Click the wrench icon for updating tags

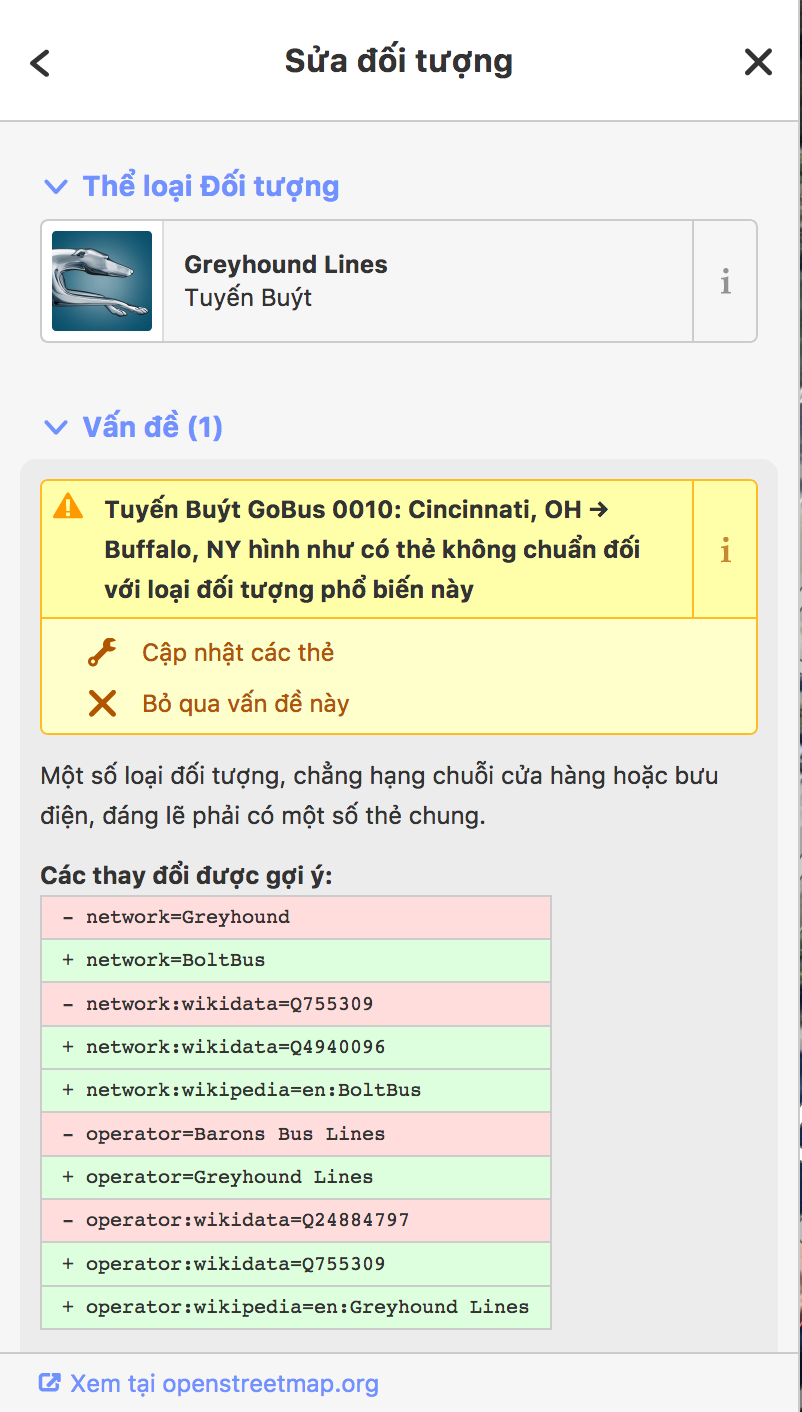pyautogui.click(x=102, y=653)
